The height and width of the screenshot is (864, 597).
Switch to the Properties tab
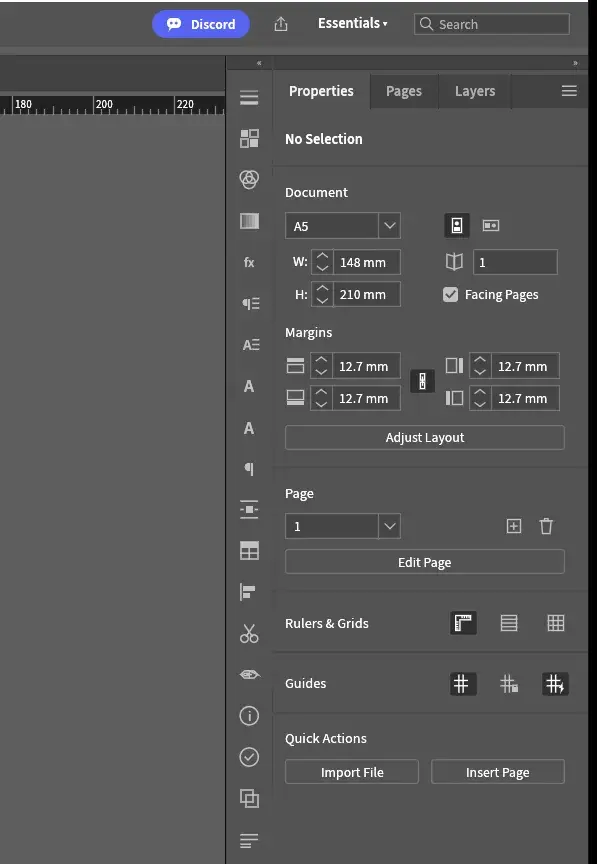(x=321, y=91)
